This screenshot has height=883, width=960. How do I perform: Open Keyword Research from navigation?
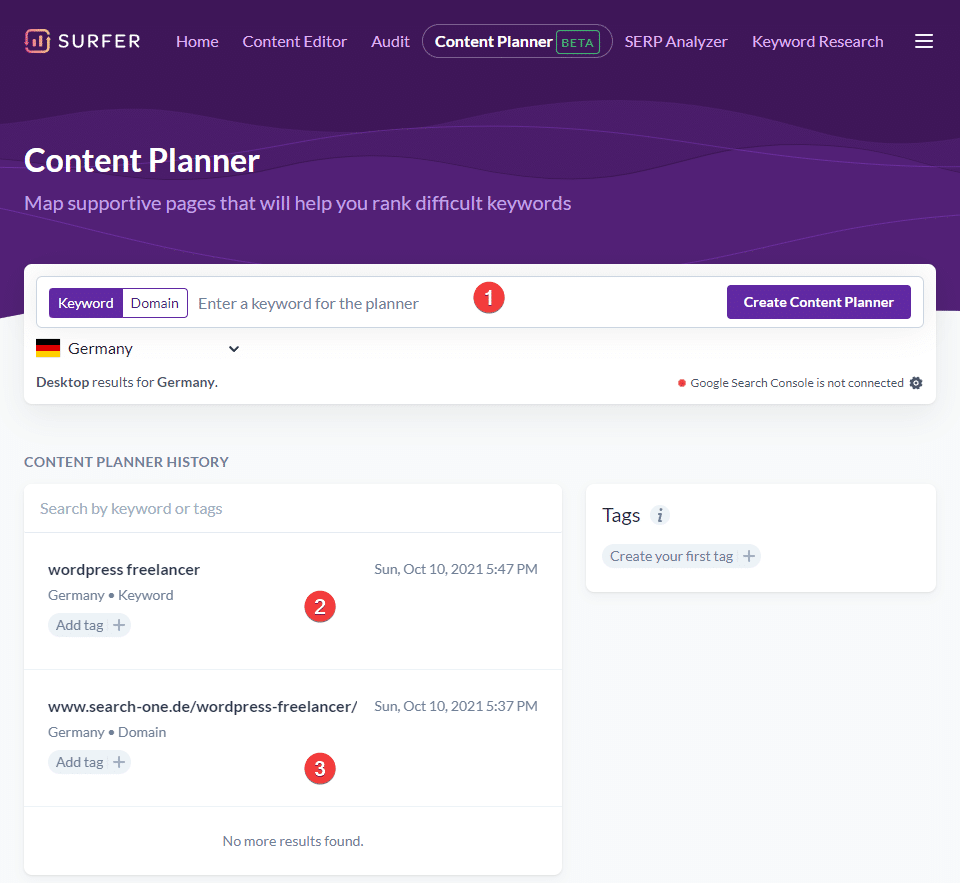817,42
